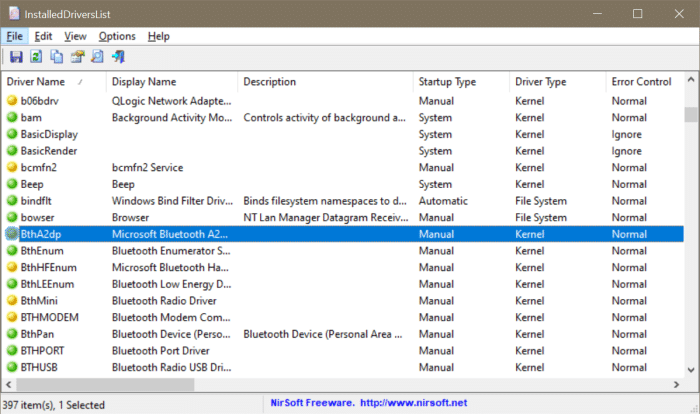Click the Exit toolbar icon
The width and height of the screenshot is (700, 414).
click(118, 57)
